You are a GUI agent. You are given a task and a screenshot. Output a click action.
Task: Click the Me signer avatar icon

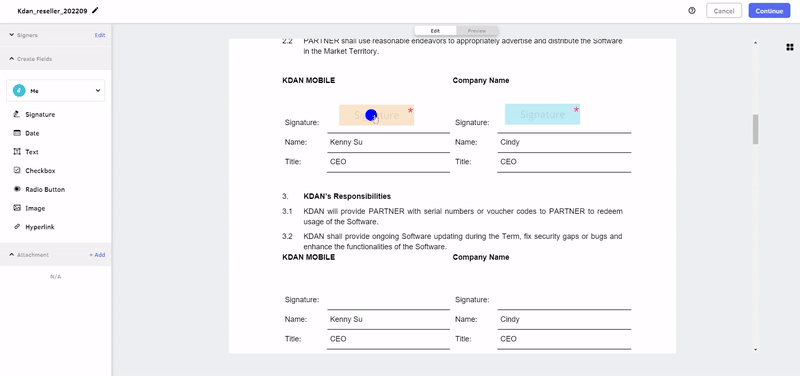tap(19, 90)
